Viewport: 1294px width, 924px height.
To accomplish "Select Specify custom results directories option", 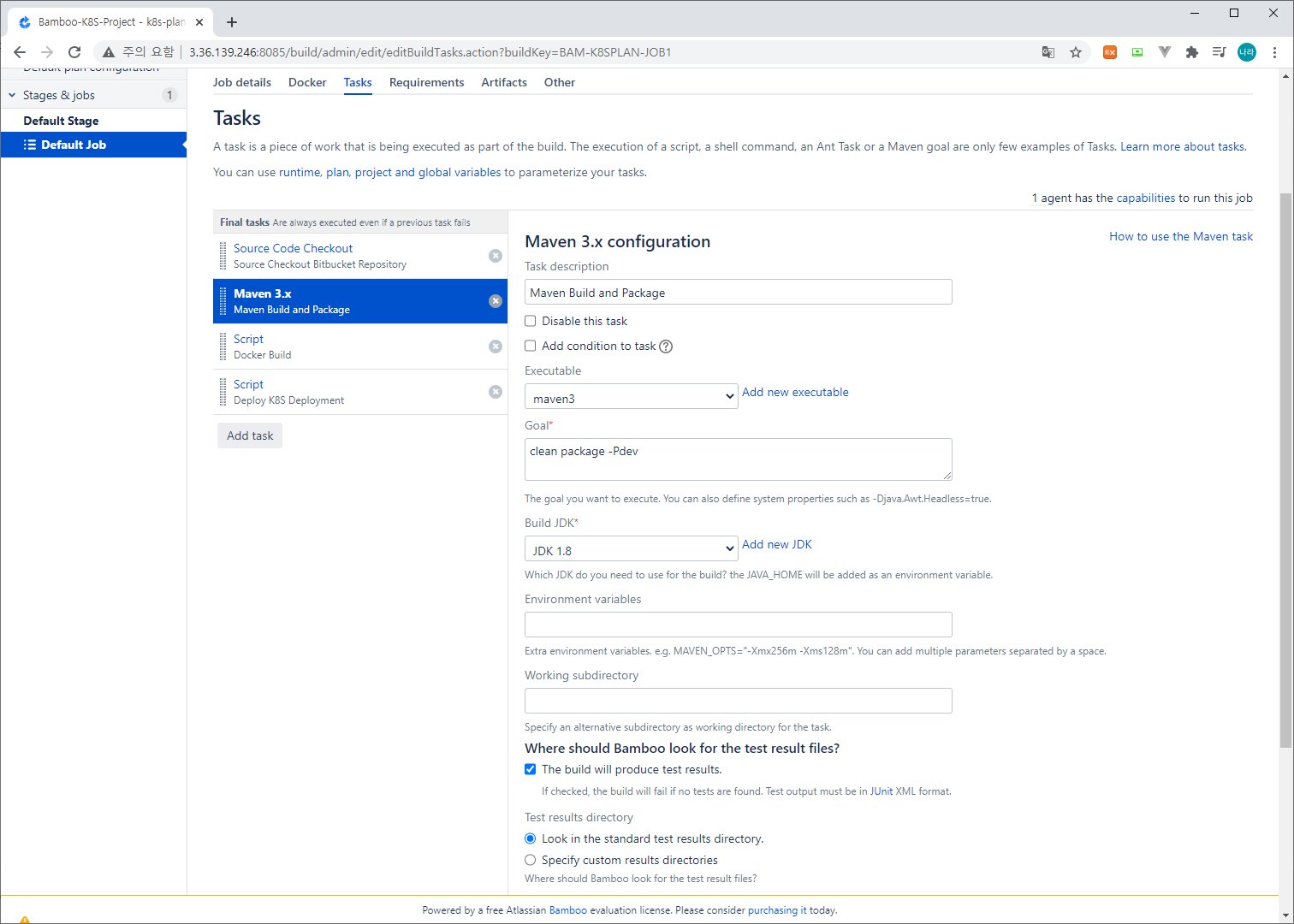I will point(531,860).
